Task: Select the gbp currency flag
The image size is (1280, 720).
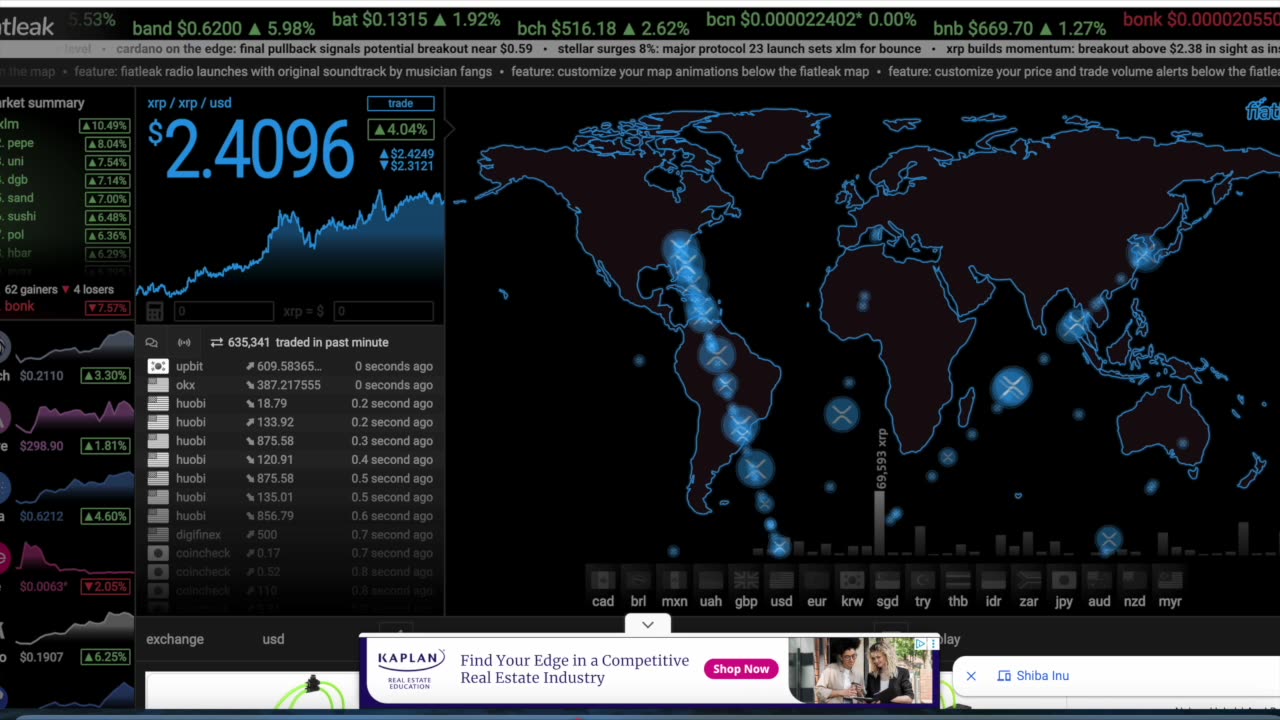Action: (x=746, y=581)
